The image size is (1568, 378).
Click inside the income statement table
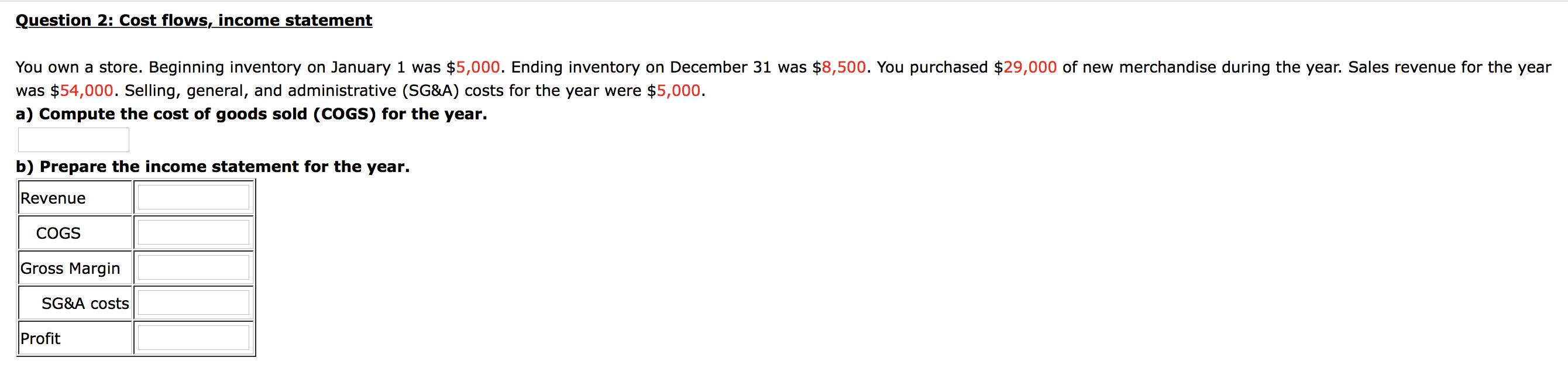[x=134, y=267]
